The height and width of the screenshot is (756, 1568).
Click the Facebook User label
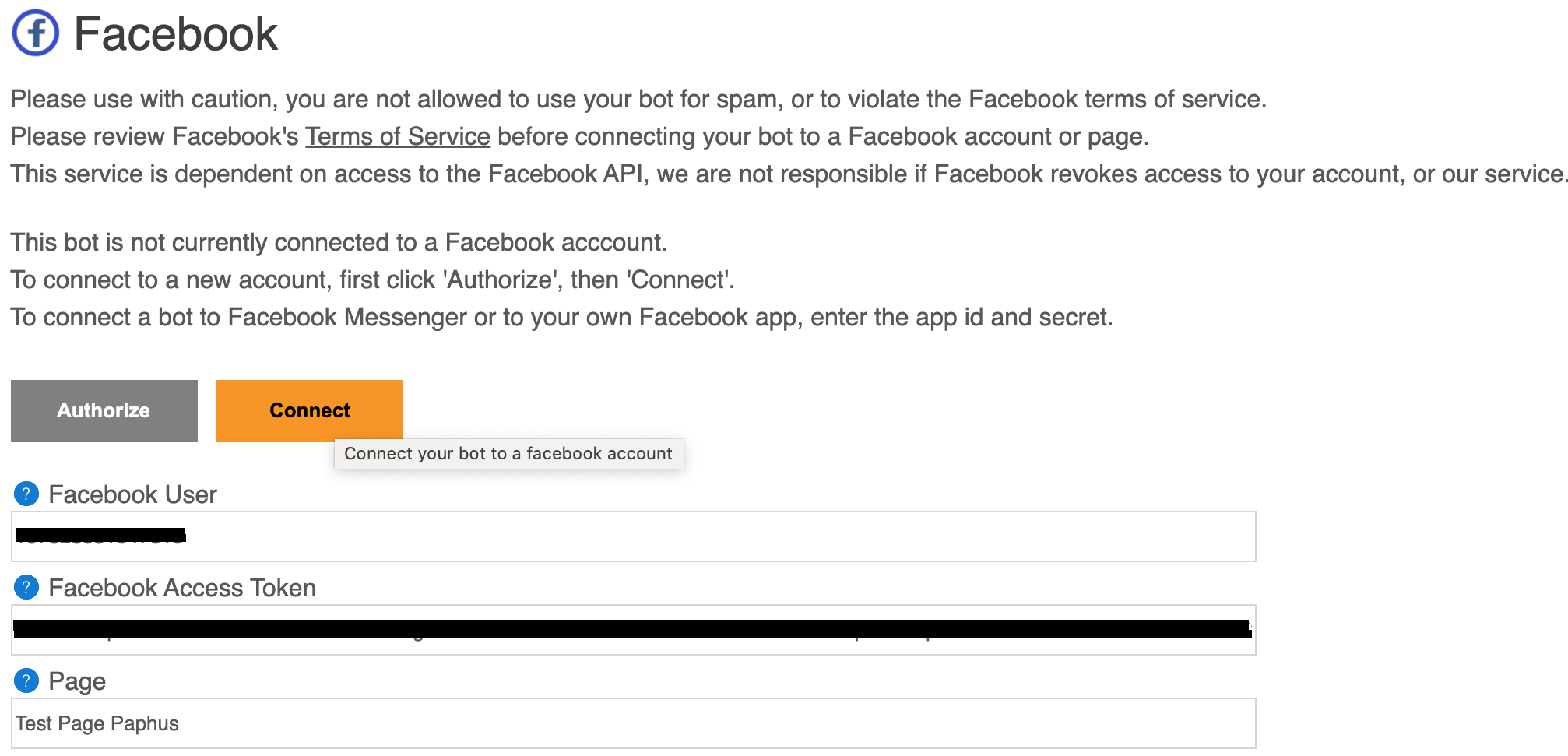click(132, 494)
